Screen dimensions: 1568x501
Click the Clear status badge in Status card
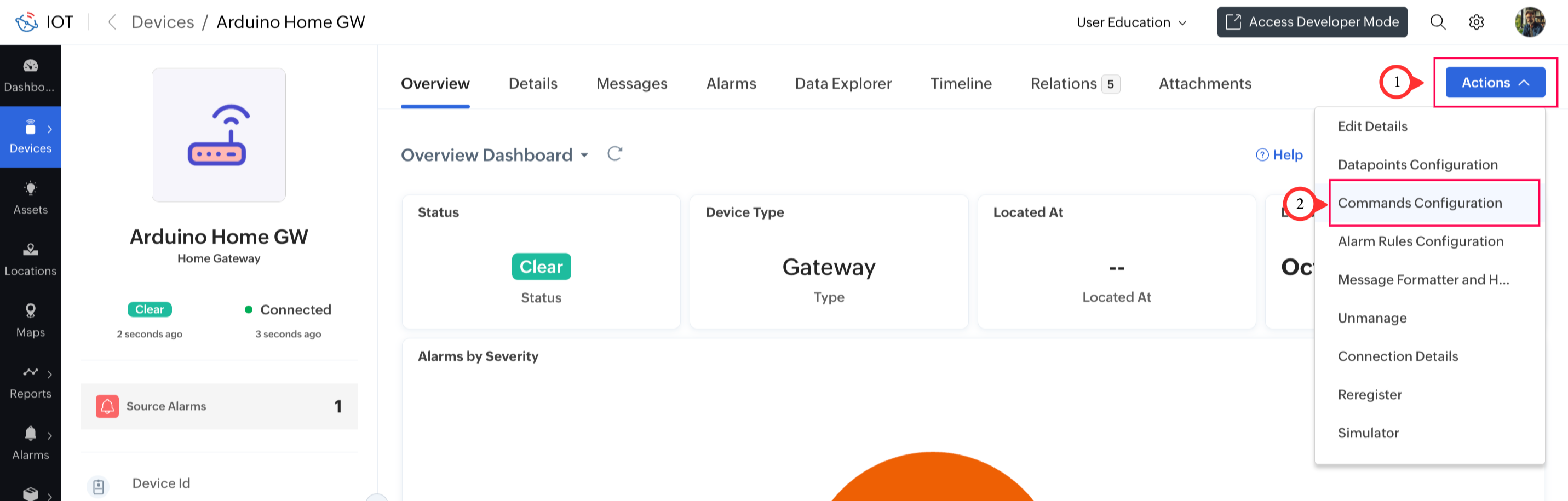pyautogui.click(x=541, y=267)
